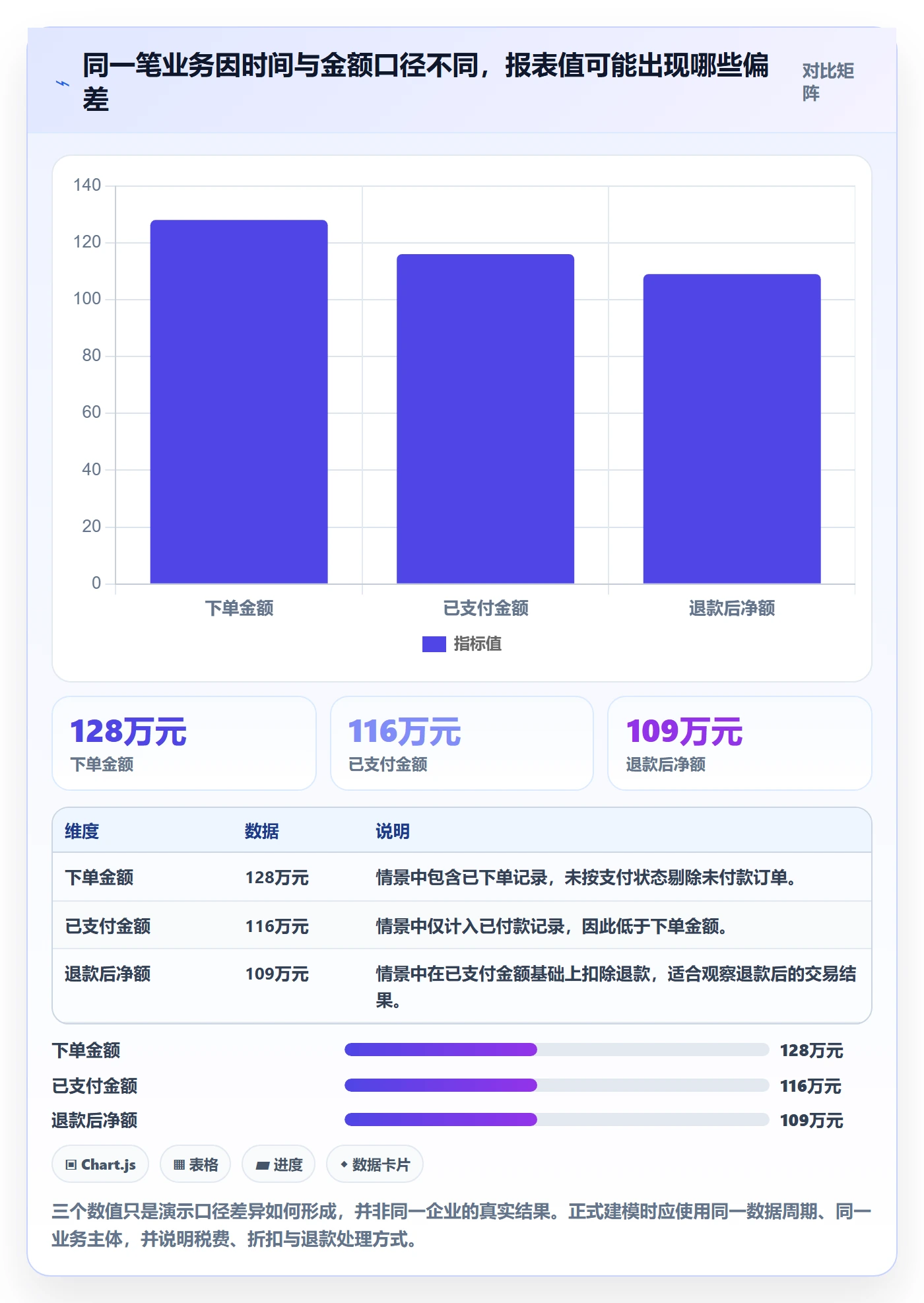924x1303 pixels.
Task: Click the 退款后净额 bar in the chart
Action: click(x=732, y=428)
